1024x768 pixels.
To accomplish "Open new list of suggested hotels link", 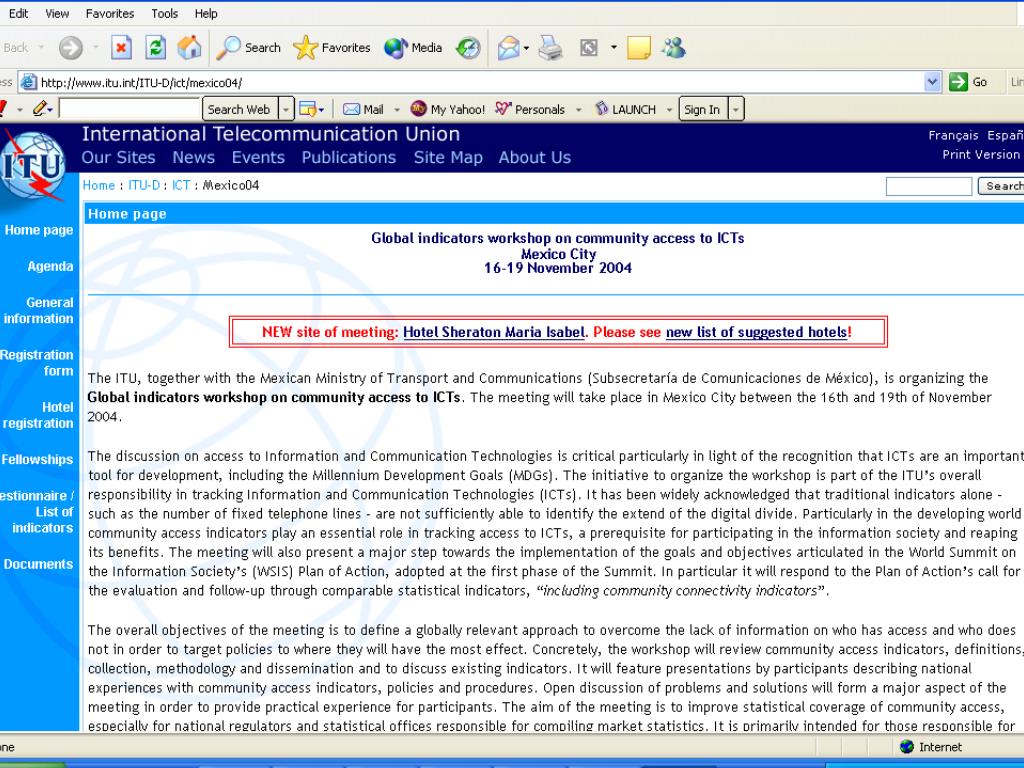I will [x=756, y=332].
